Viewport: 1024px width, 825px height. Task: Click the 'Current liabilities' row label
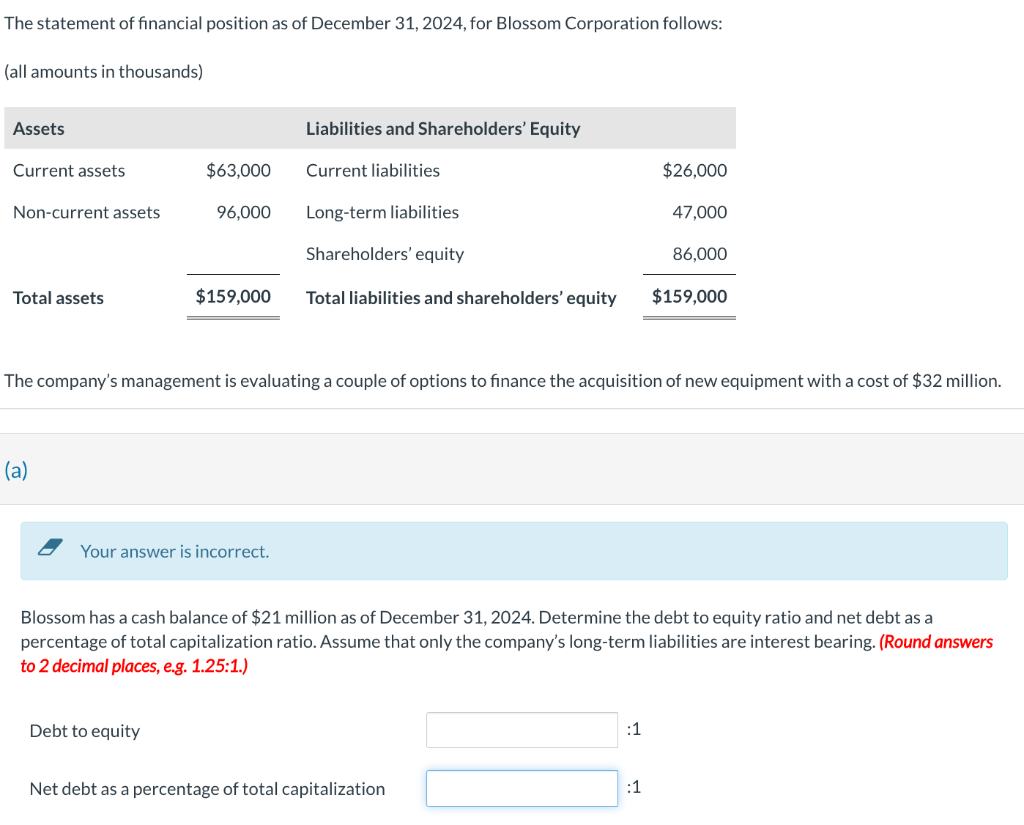tap(373, 170)
